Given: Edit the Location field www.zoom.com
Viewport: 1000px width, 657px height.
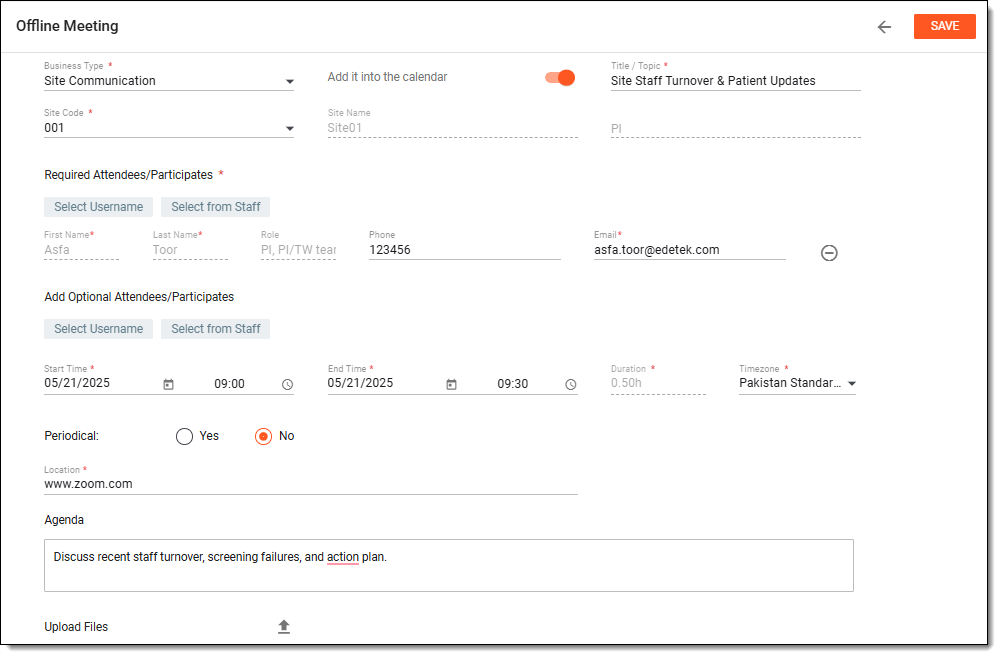Looking at the screenshot, I should coord(311,484).
